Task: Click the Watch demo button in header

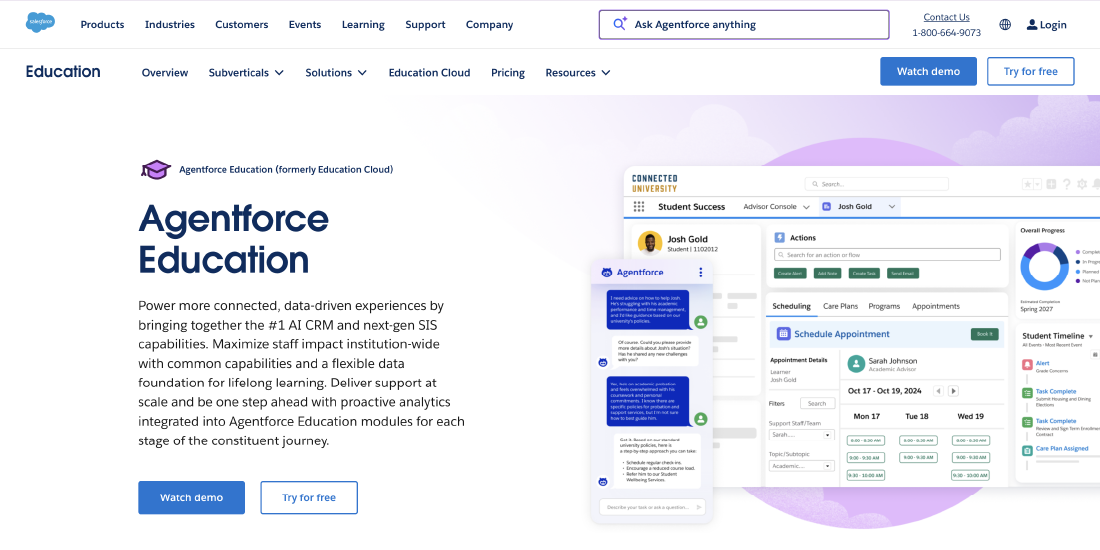Action: click(928, 71)
